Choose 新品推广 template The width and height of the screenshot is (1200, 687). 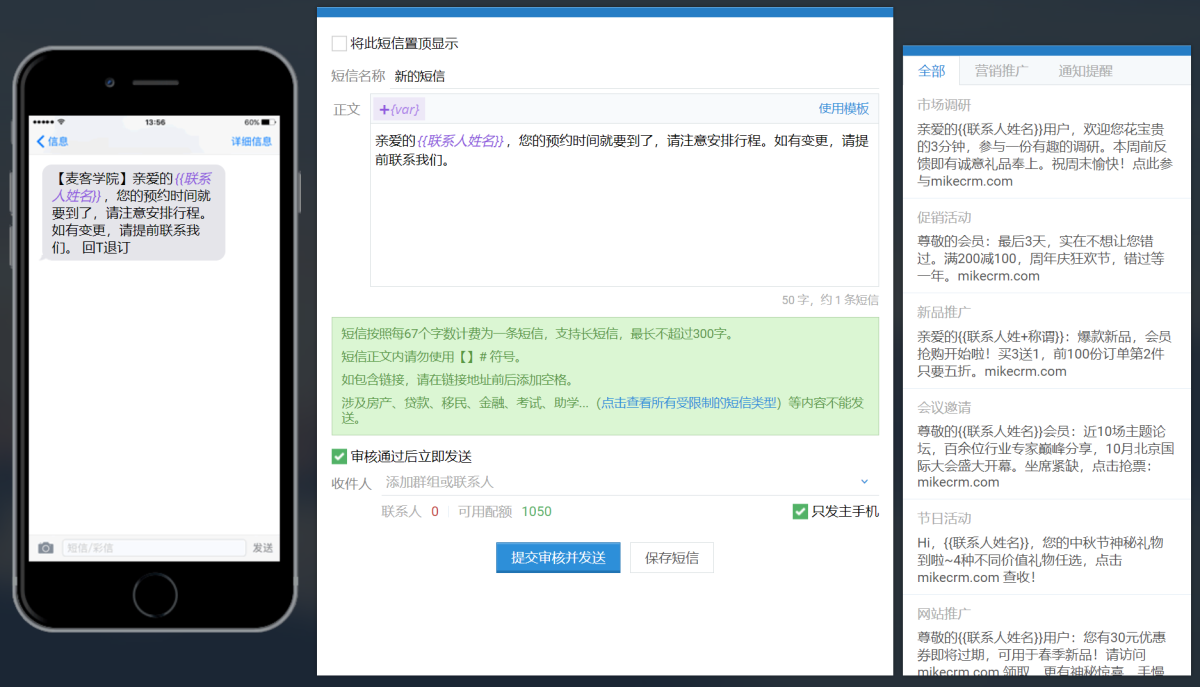[x=1046, y=341]
